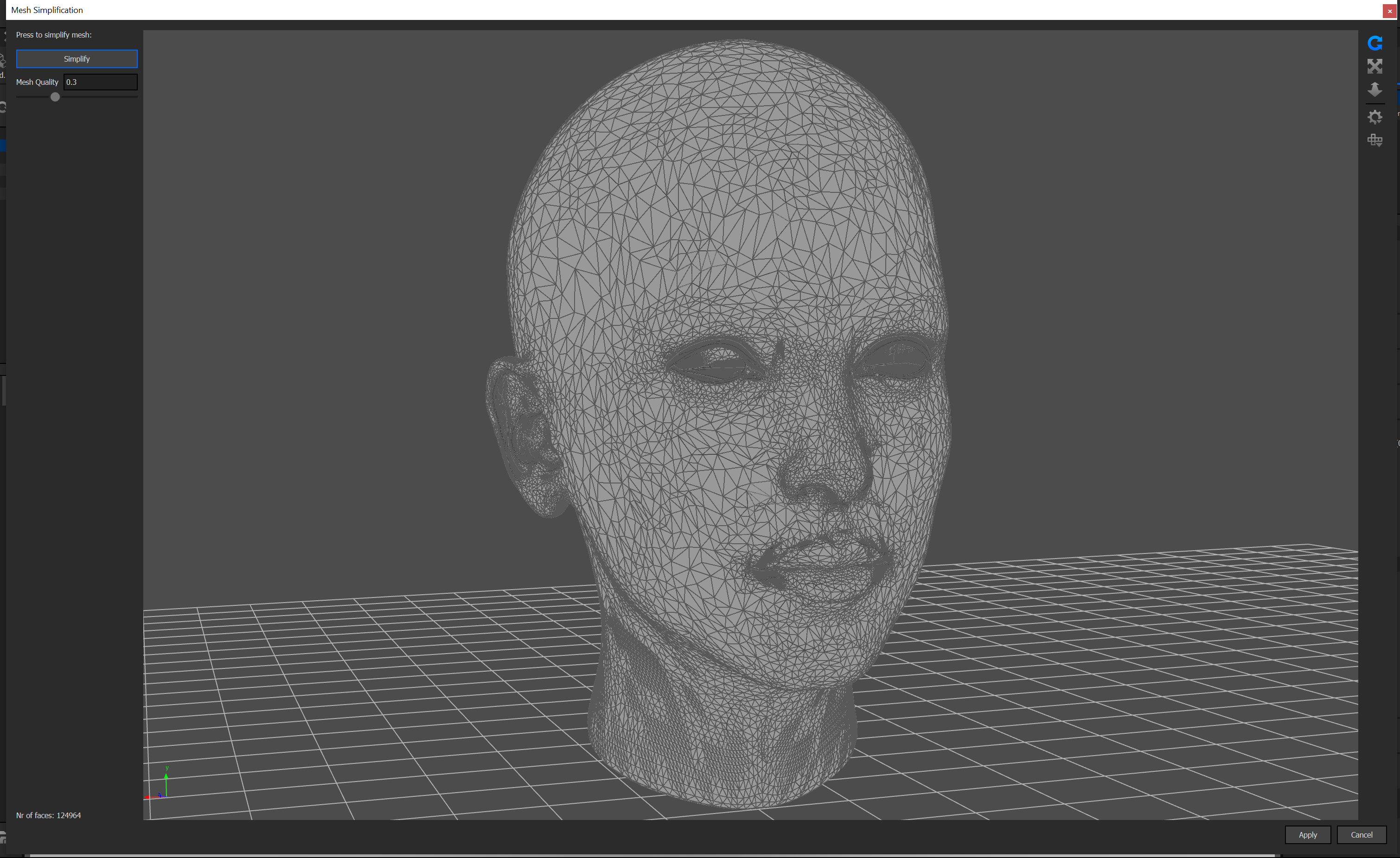Open the grid display options dropdown

[1374, 140]
